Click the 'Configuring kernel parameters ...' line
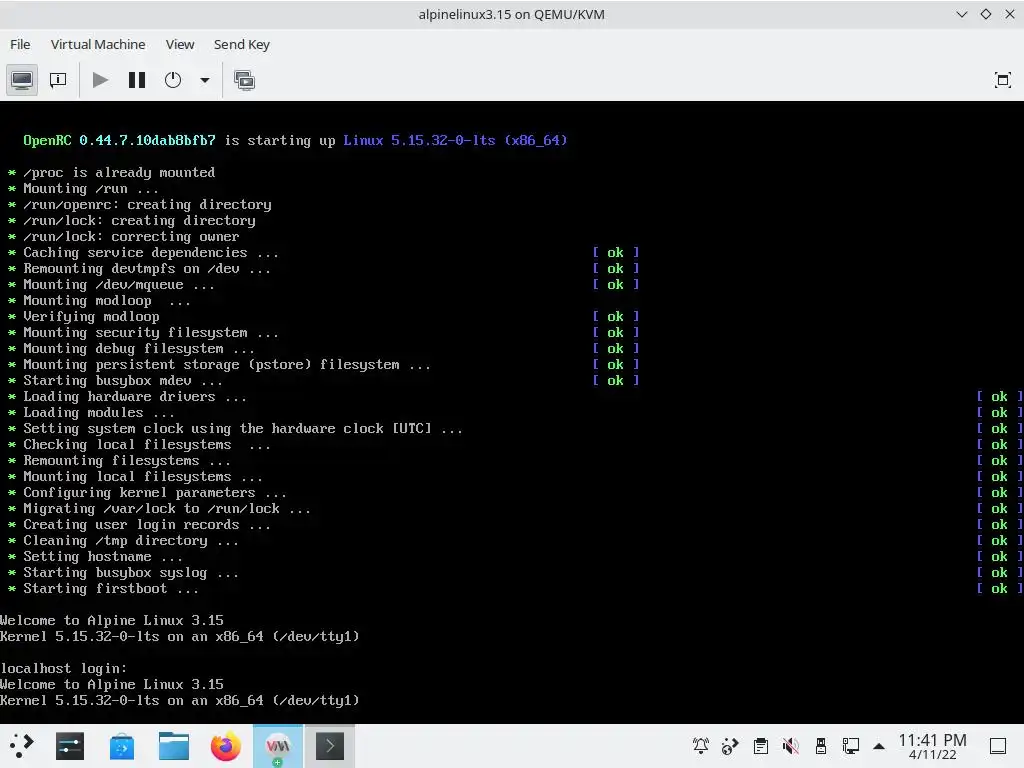1024x768 pixels. 155,493
